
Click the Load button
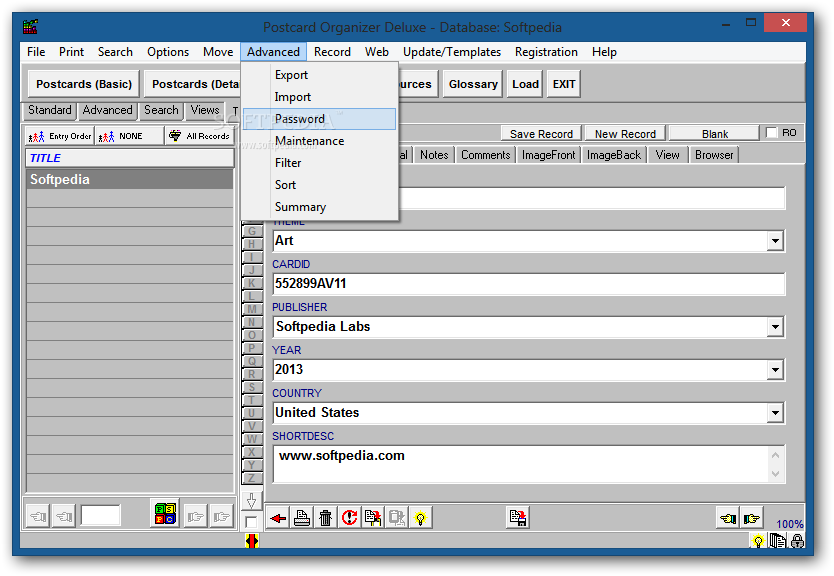click(525, 84)
